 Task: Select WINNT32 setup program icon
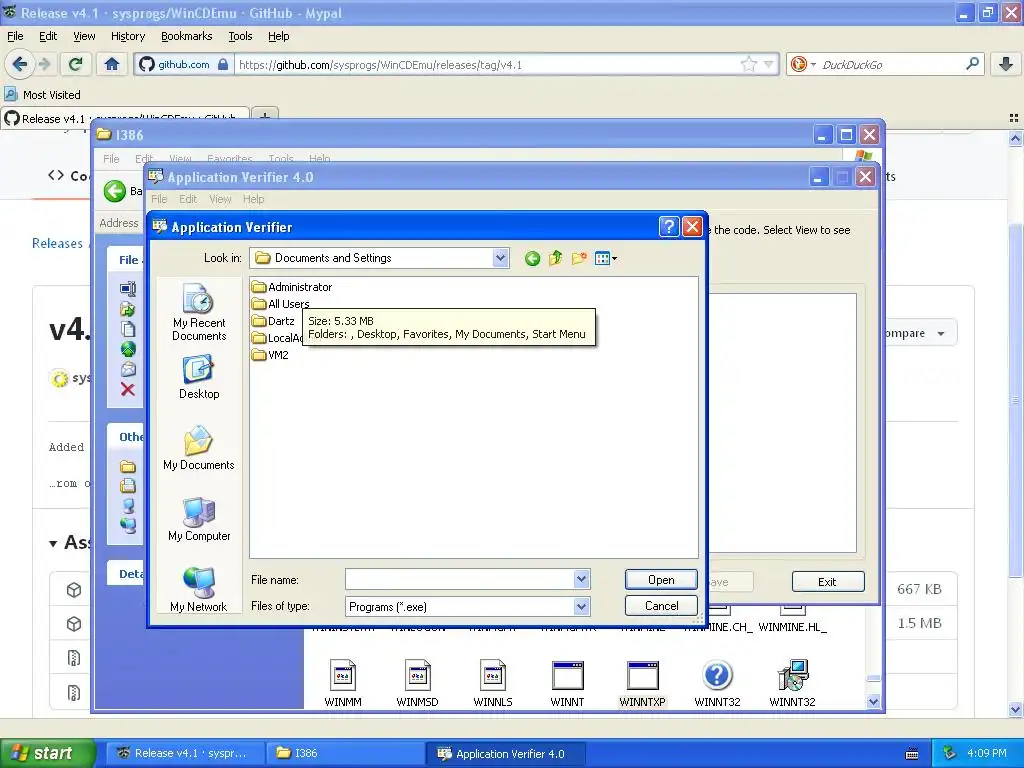point(792,683)
